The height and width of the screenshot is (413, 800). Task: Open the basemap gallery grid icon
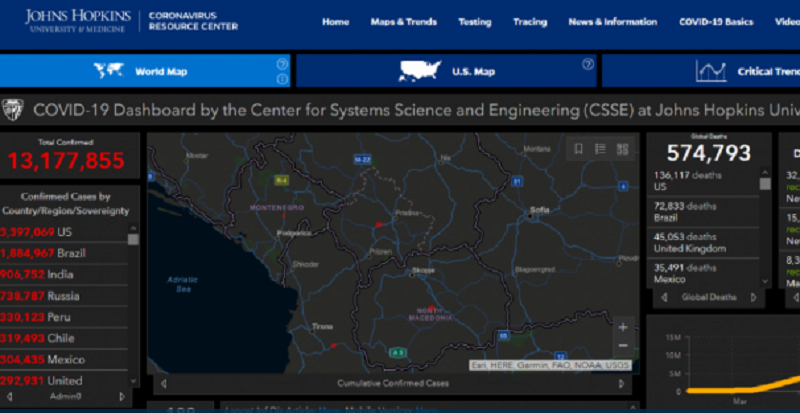622,149
